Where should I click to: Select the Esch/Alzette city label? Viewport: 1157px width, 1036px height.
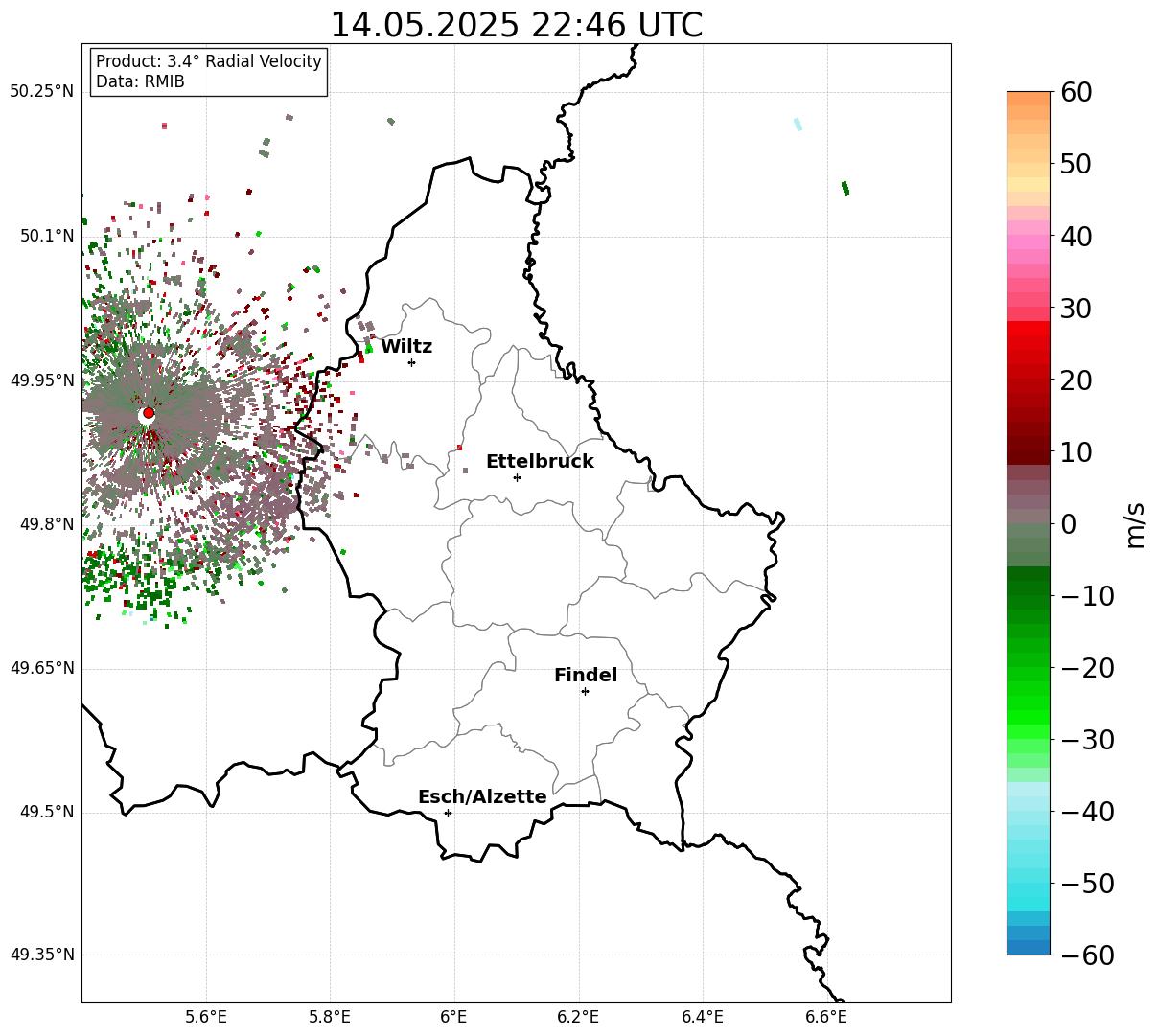click(x=482, y=796)
